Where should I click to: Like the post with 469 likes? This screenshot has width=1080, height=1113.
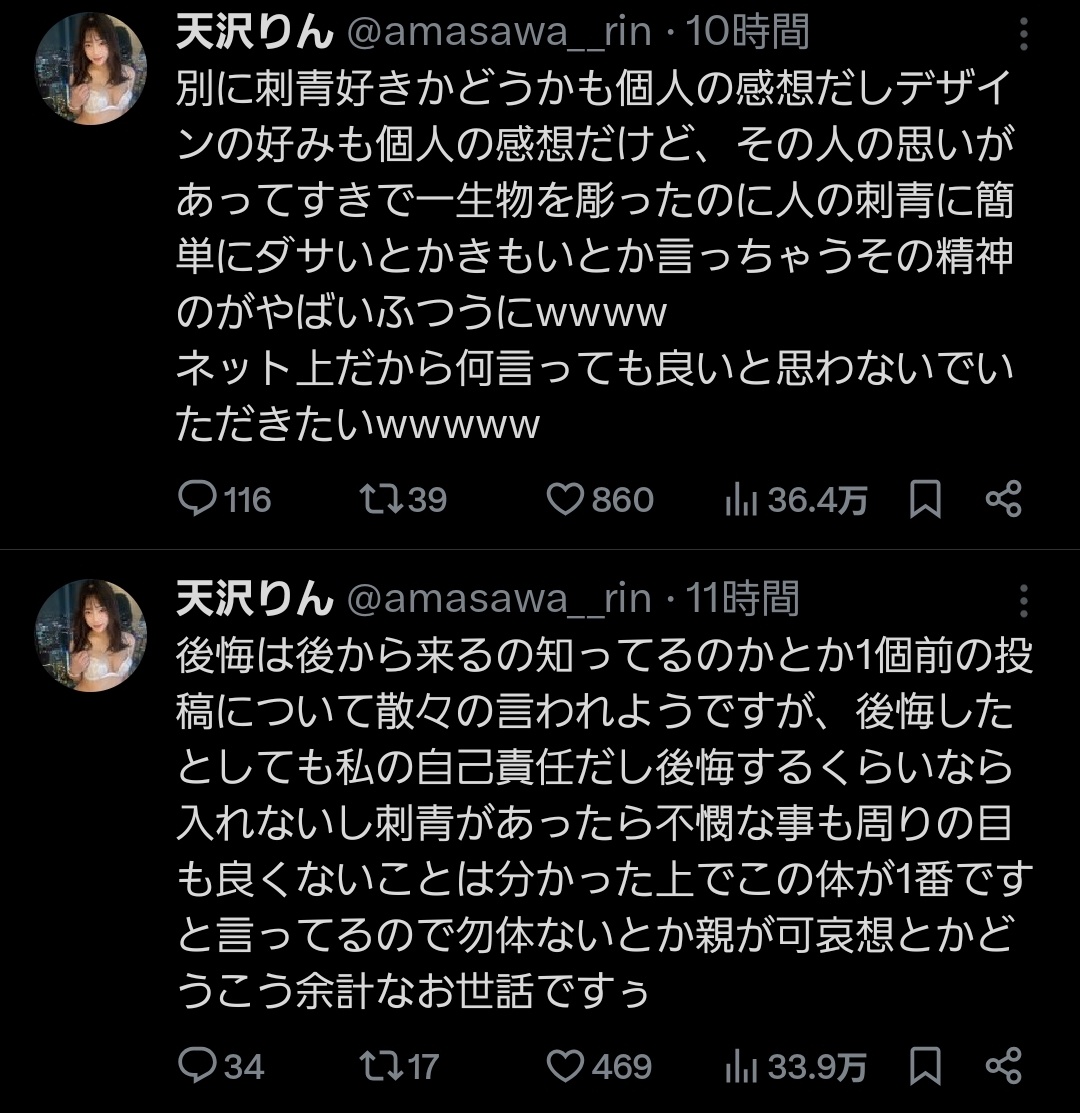(x=567, y=1065)
